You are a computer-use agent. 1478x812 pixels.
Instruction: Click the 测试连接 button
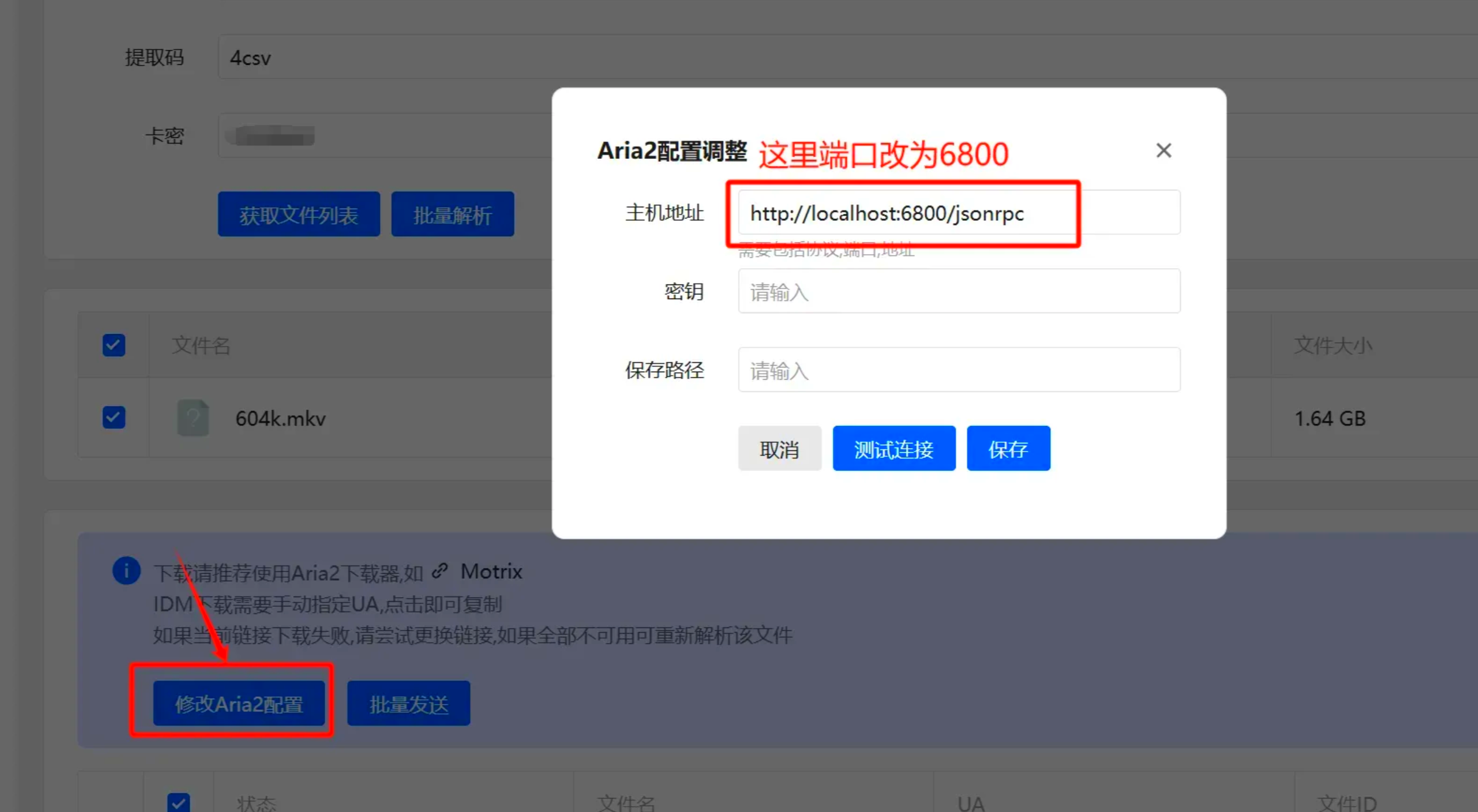[894, 449]
